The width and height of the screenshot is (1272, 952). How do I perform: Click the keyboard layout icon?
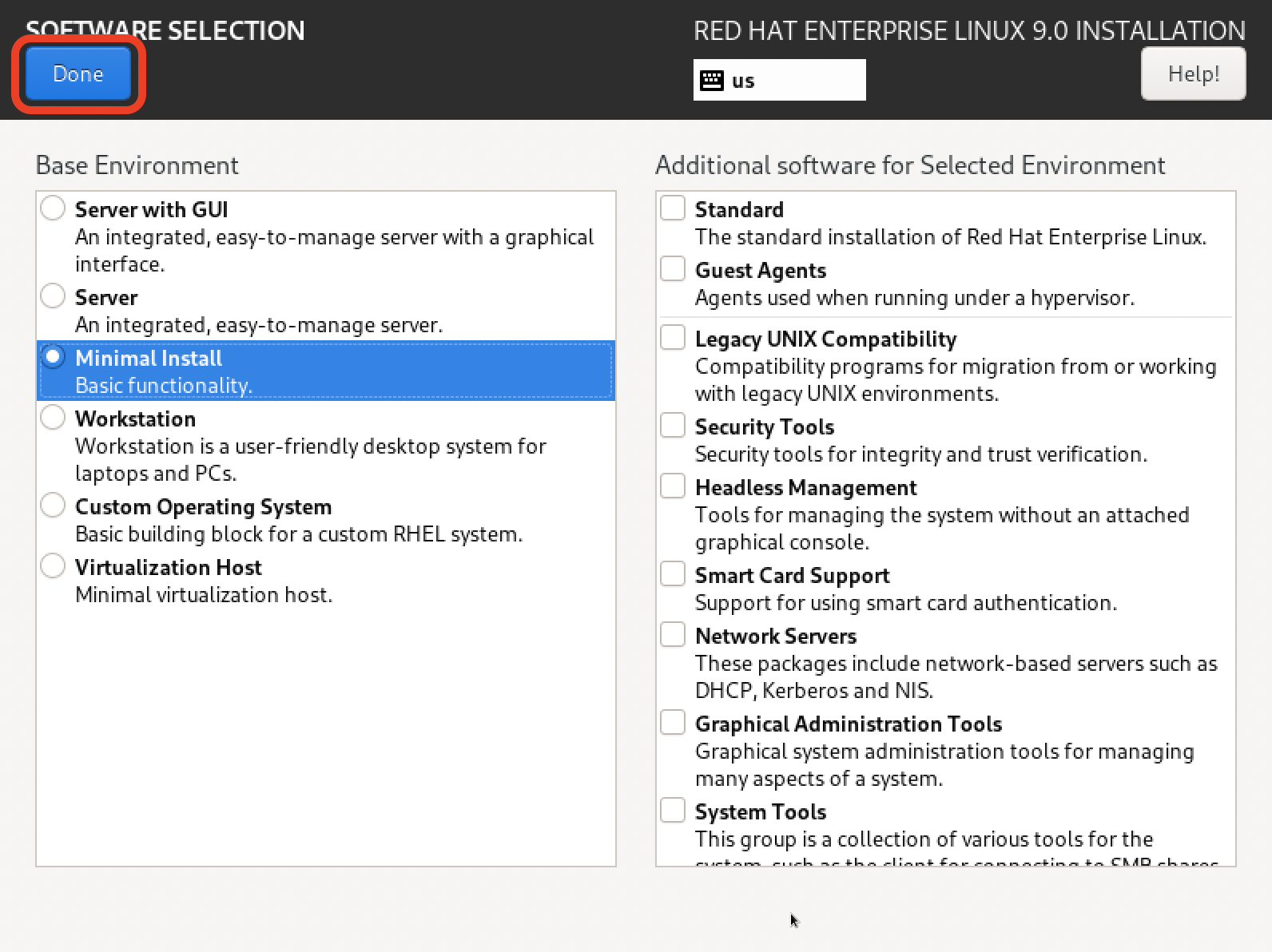tap(711, 80)
